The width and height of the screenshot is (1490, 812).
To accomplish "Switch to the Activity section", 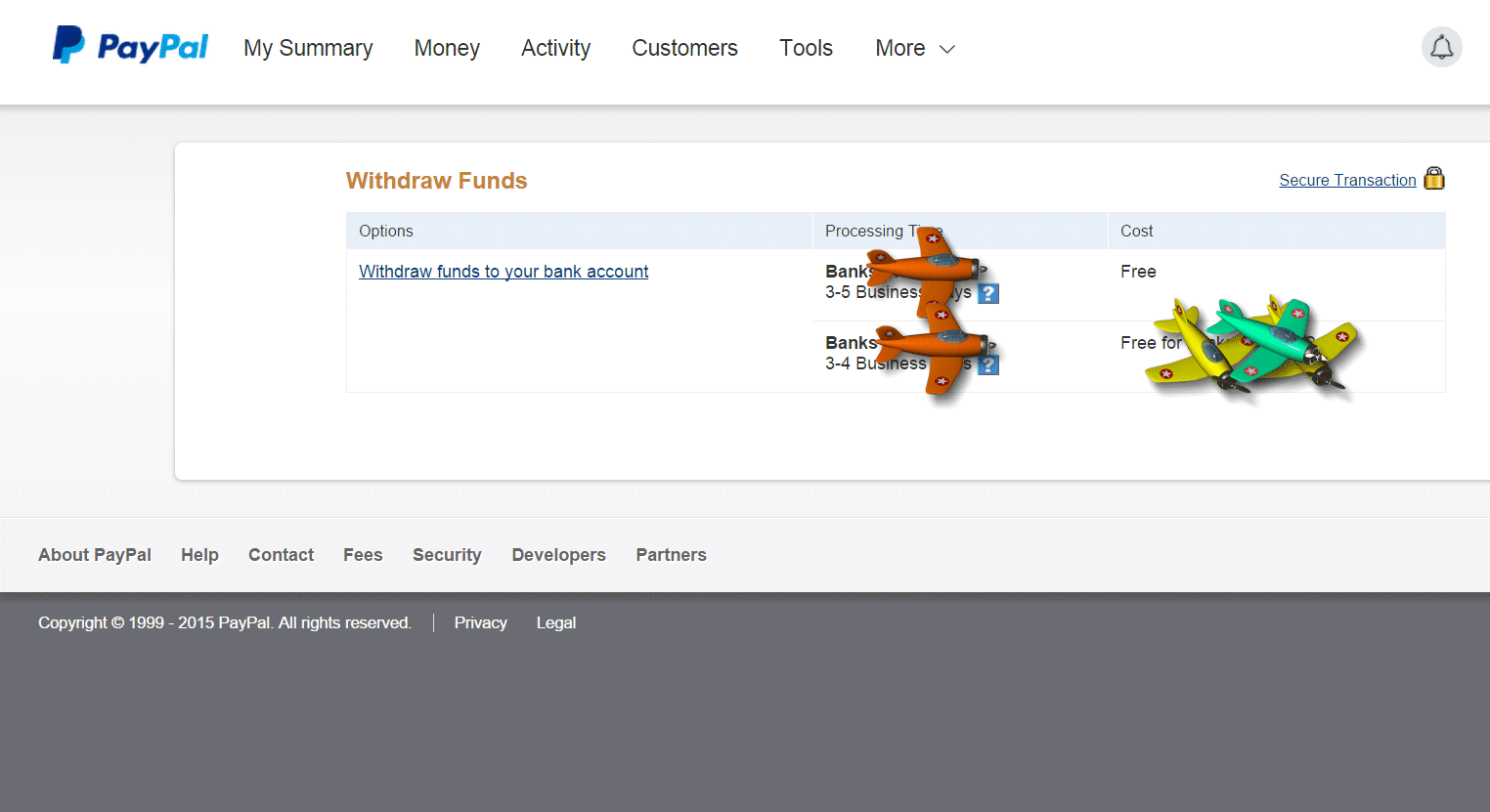I will pos(555,48).
